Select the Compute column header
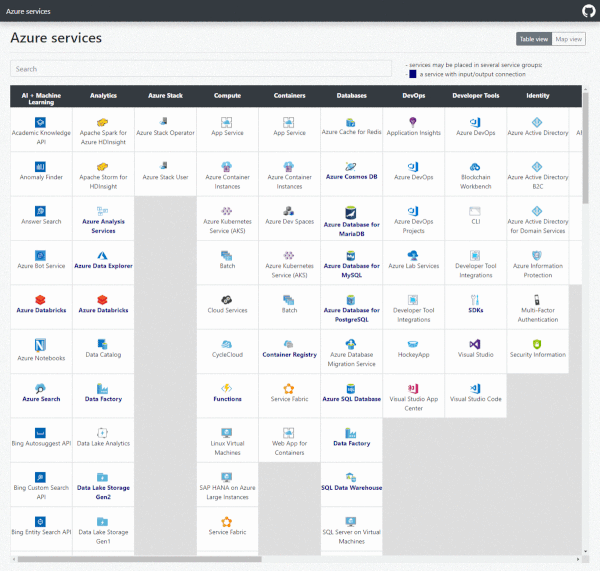 [227, 95]
